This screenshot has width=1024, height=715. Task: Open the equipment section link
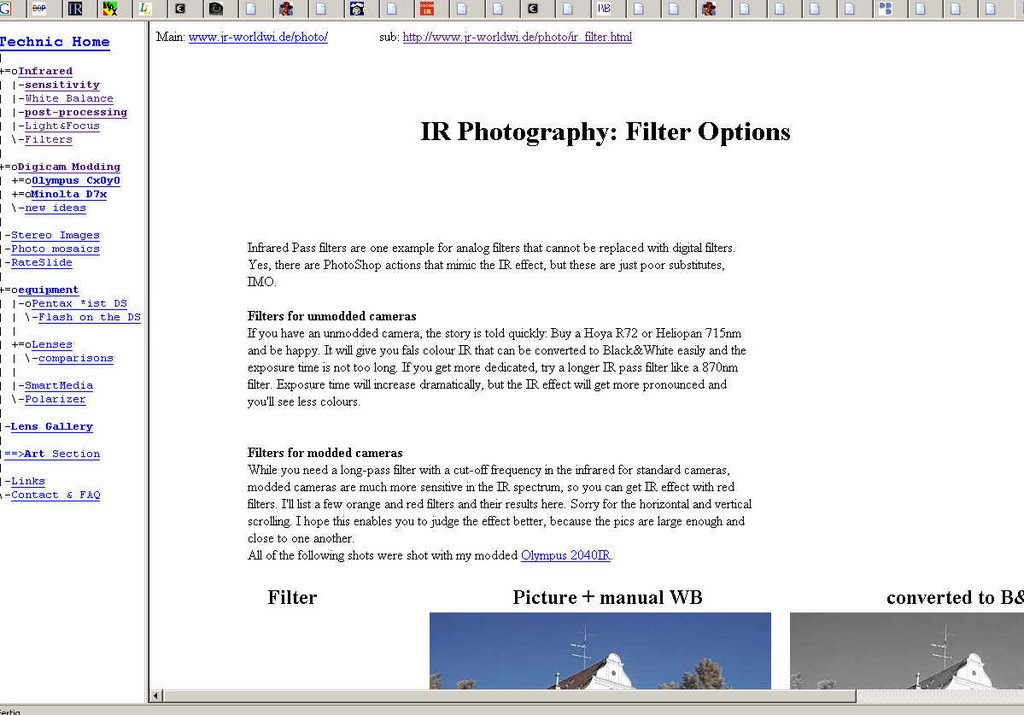(x=48, y=291)
